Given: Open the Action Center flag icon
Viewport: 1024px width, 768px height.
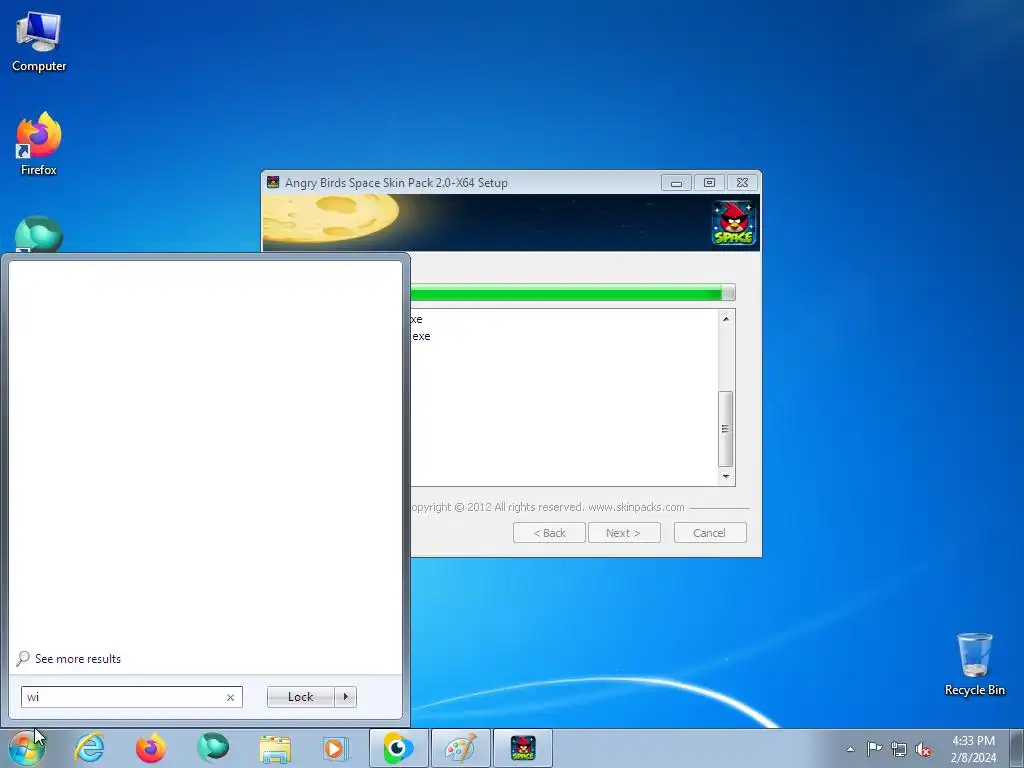Looking at the screenshot, I should (874, 749).
